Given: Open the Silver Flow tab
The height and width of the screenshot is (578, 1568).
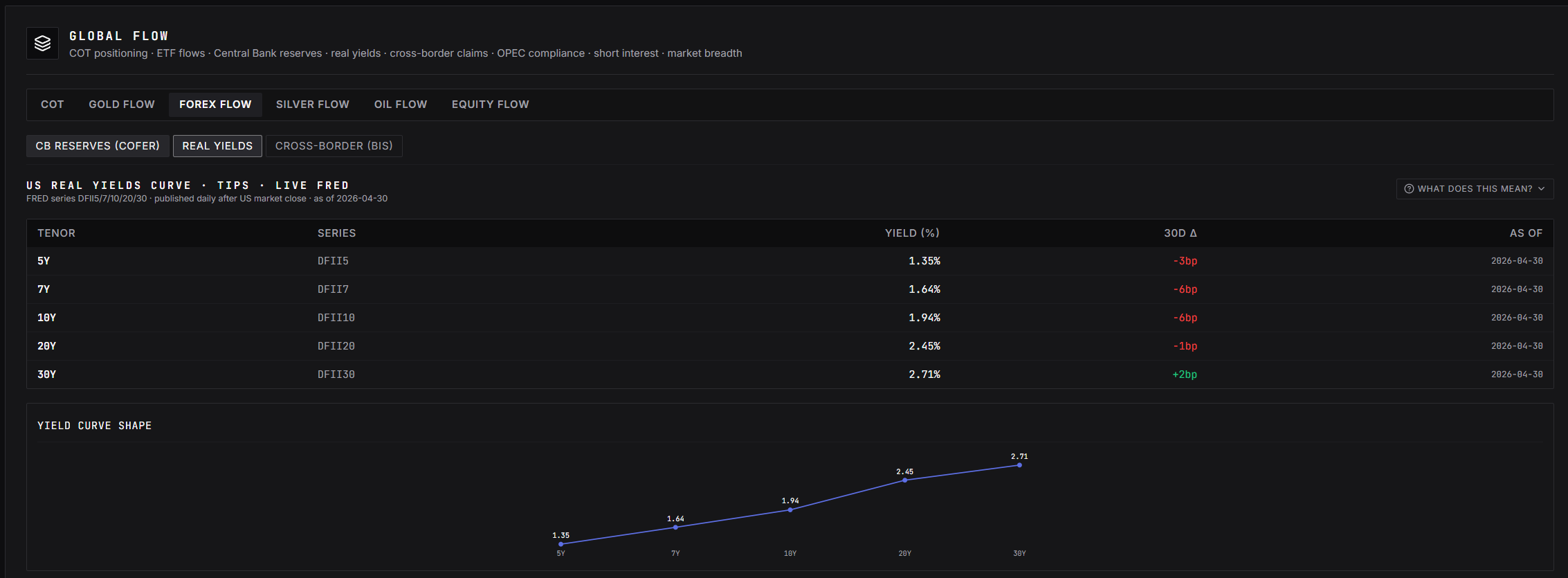Looking at the screenshot, I should pyautogui.click(x=313, y=105).
